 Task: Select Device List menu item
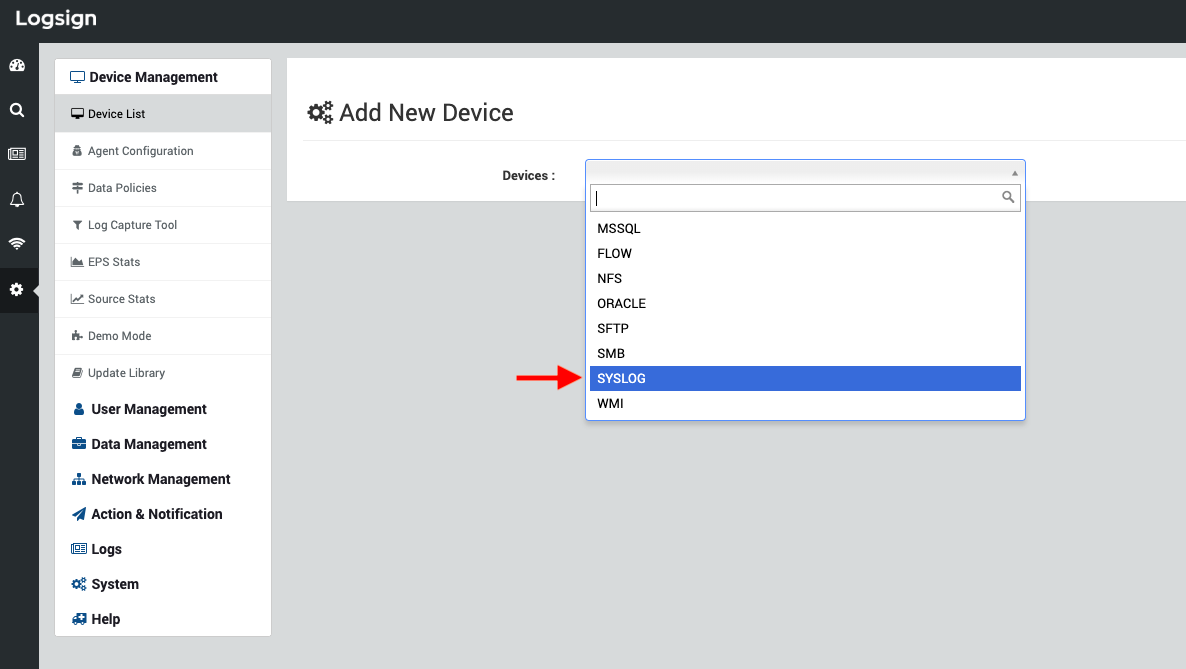163,114
